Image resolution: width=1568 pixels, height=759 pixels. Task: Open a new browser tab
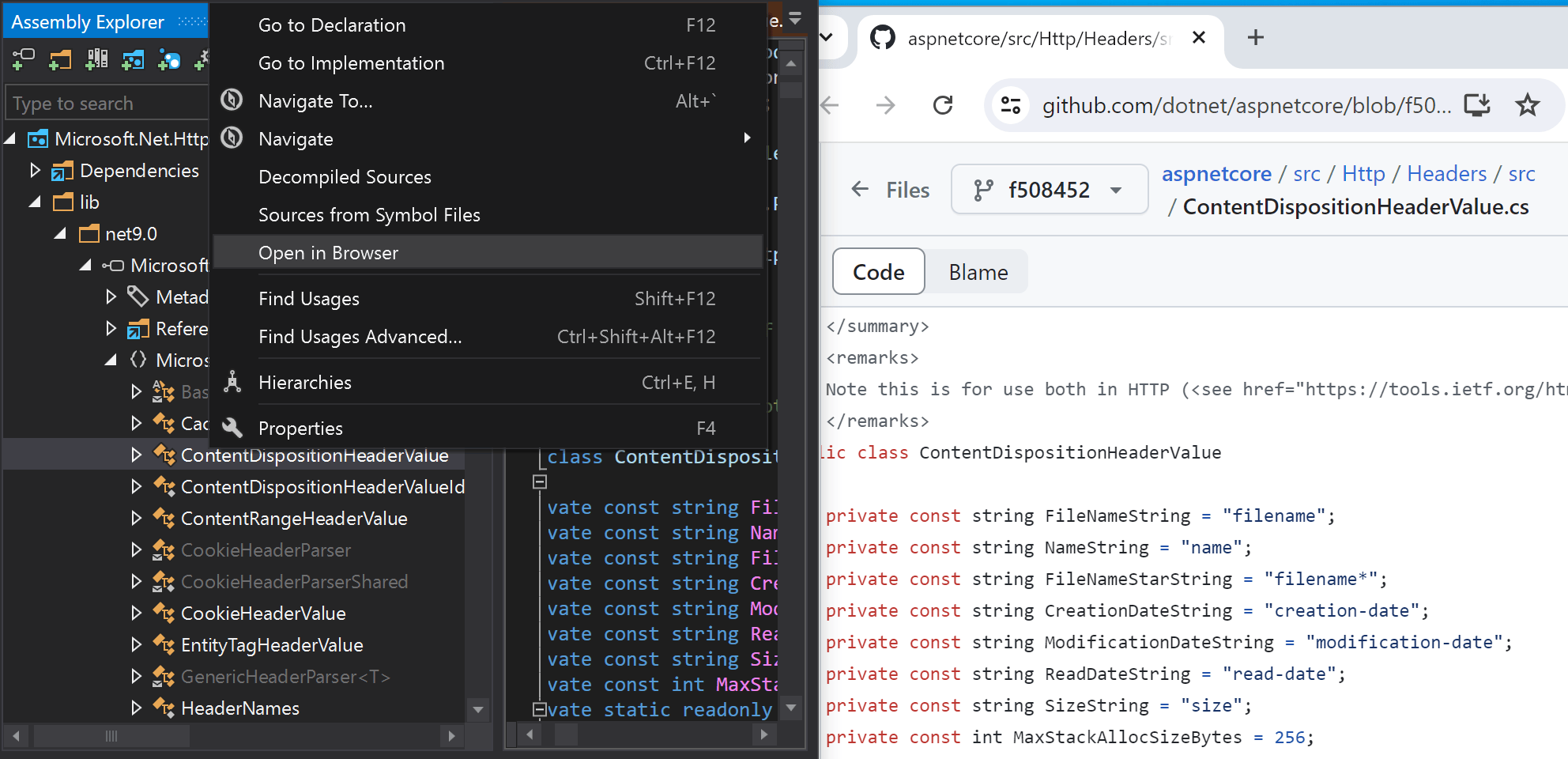click(x=1255, y=38)
